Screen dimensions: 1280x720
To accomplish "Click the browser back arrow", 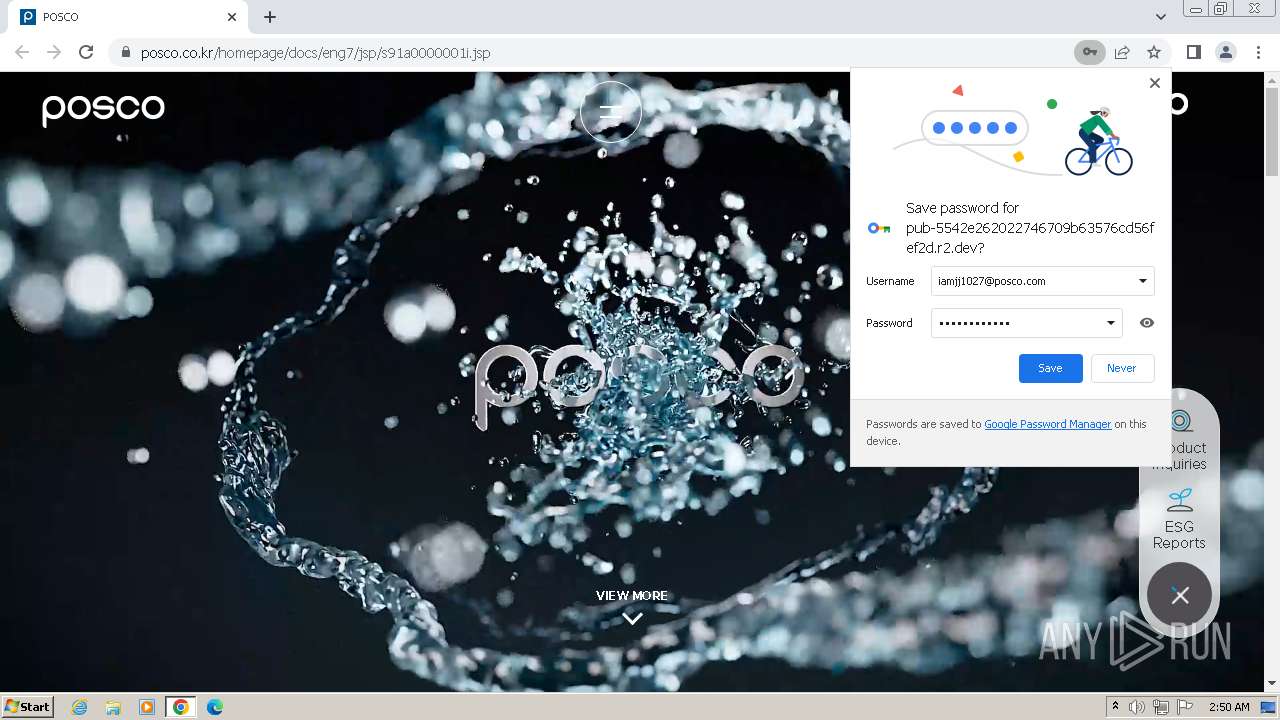I will [x=22, y=52].
